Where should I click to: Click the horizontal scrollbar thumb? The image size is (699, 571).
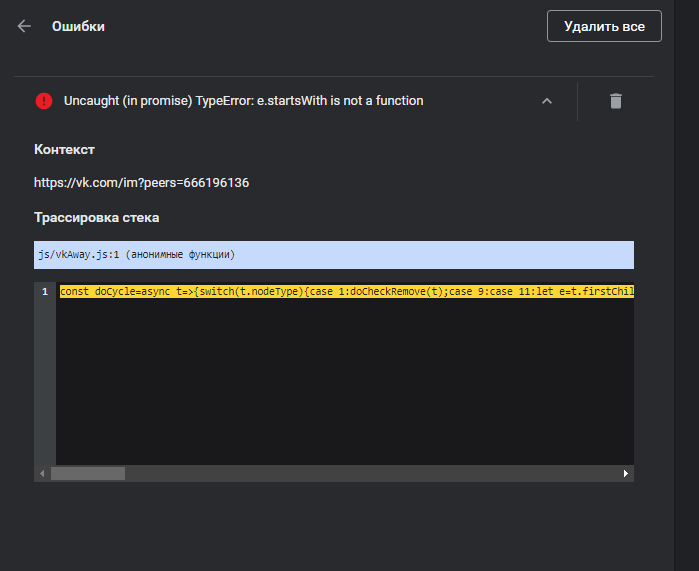[x=88, y=473]
